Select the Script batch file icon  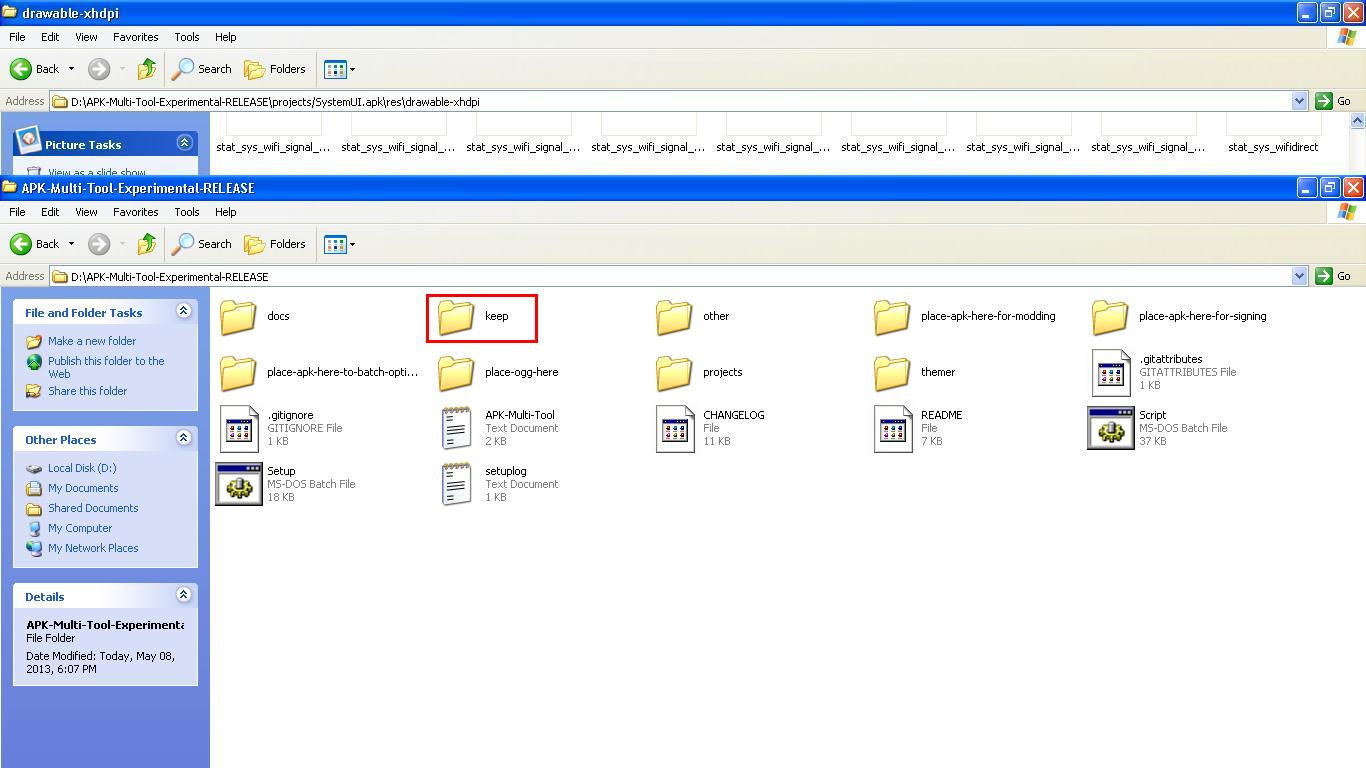[1111, 429]
